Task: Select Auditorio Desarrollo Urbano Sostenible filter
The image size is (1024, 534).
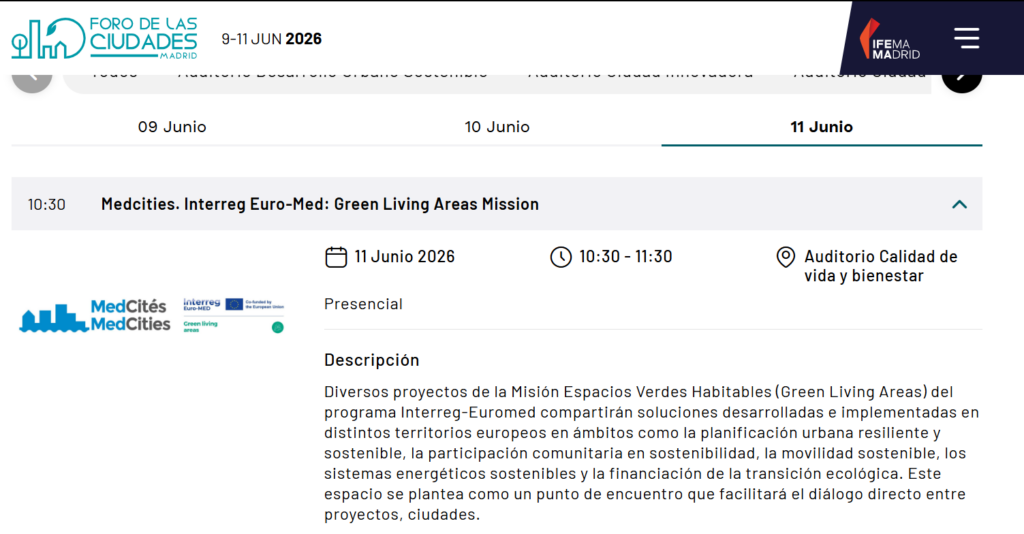Action: tap(333, 75)
